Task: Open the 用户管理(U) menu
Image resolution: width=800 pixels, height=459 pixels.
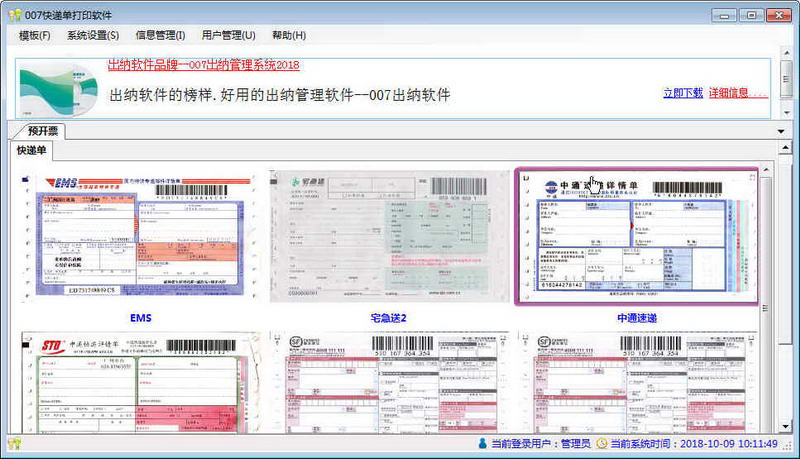Action: (x=228, y=35)
